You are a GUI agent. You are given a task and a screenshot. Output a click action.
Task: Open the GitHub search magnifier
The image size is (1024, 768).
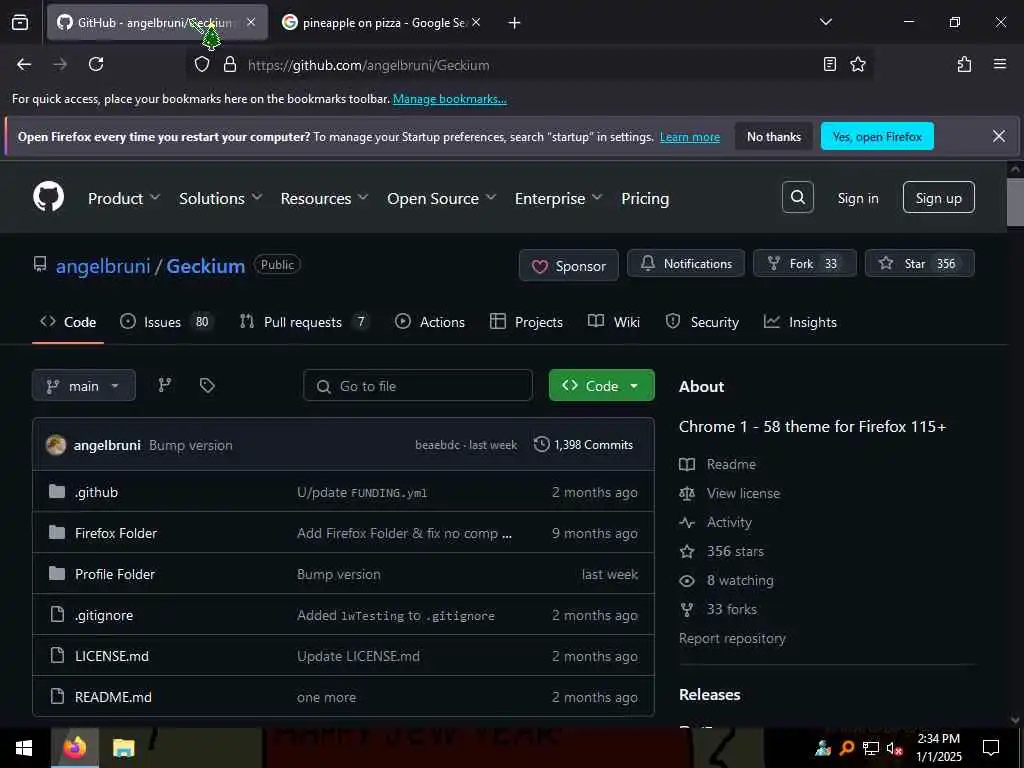coord(797,197)
